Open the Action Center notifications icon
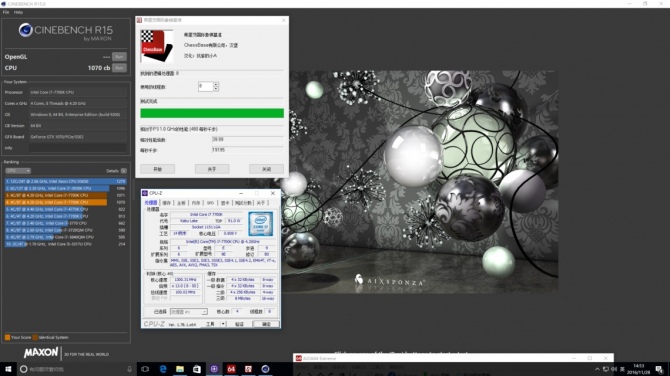670x376 pixels. [x=659, y=369]
